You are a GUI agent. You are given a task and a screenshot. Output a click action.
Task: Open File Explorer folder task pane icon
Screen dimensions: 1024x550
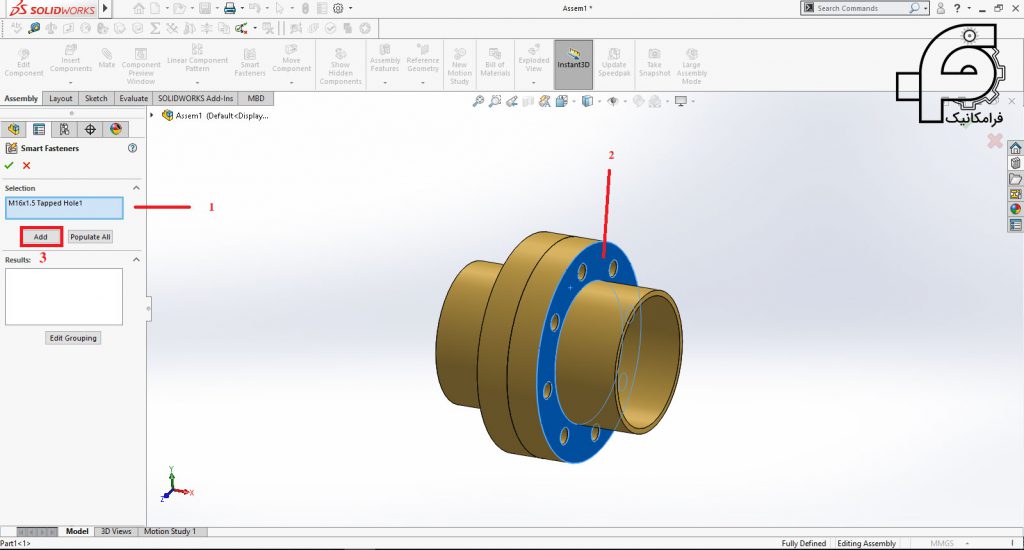[x=1016, y=179]
